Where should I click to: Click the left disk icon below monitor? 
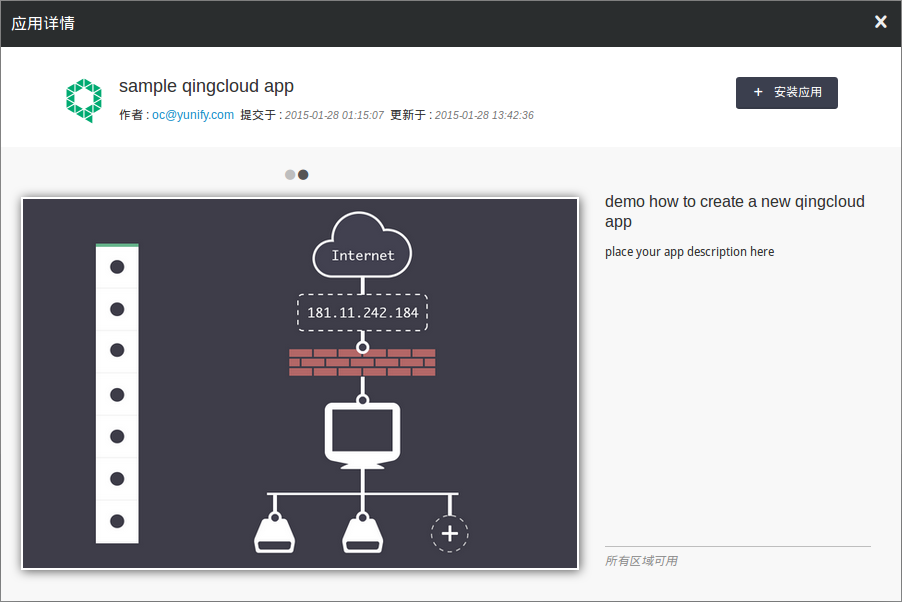274,533
